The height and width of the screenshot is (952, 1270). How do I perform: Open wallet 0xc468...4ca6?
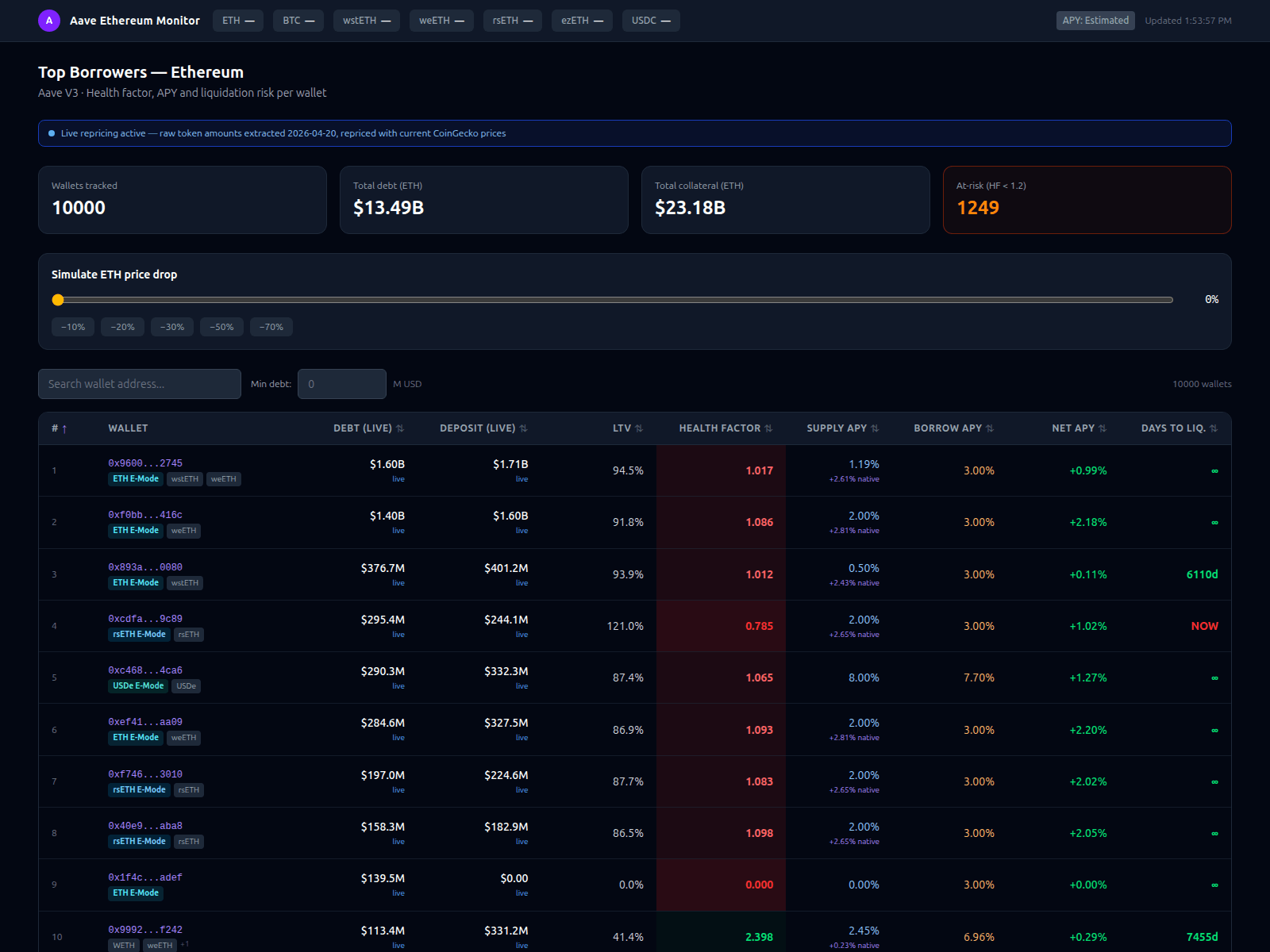click(145, 670)
